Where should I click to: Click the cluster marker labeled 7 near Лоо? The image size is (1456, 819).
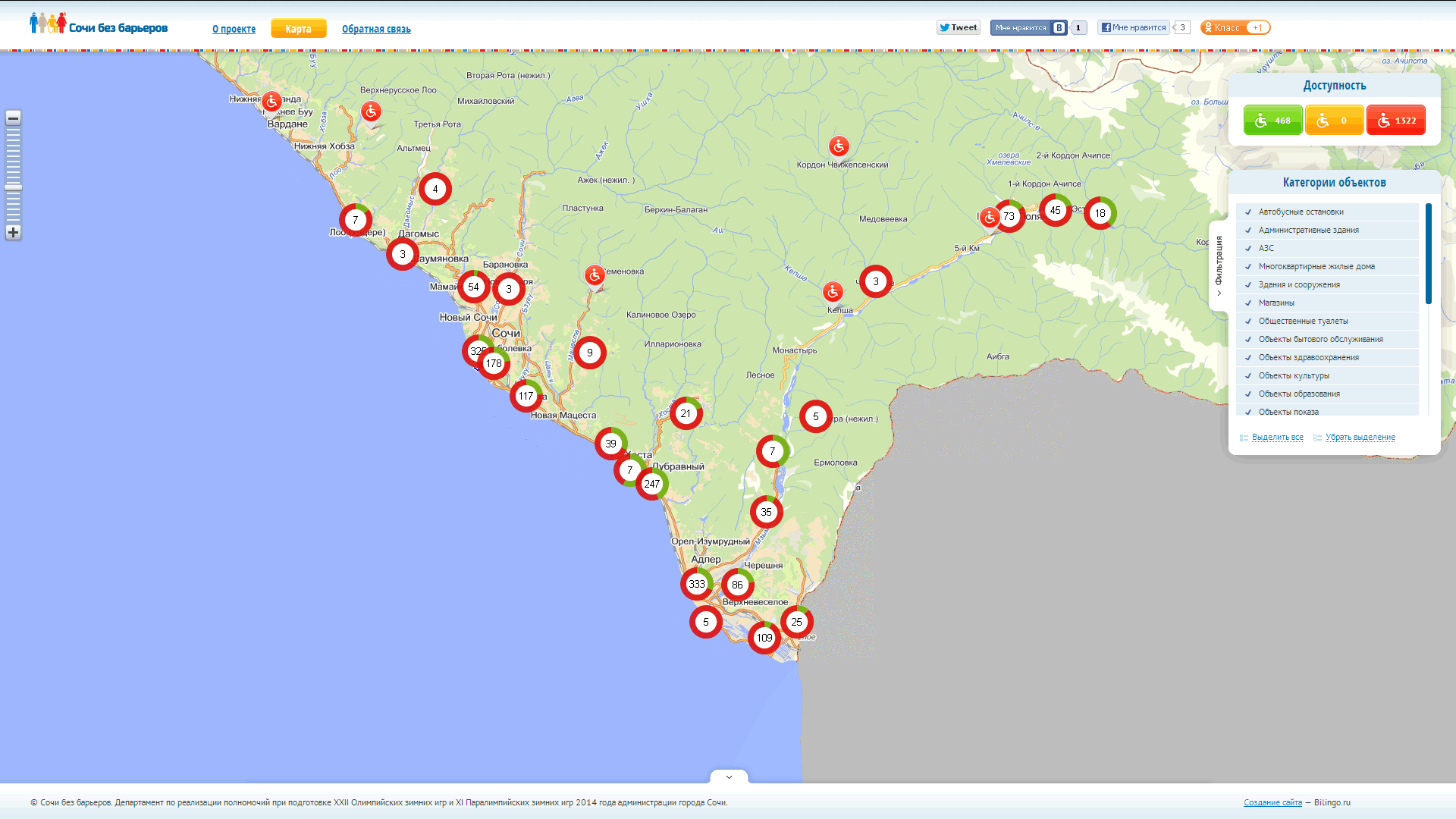356,220
